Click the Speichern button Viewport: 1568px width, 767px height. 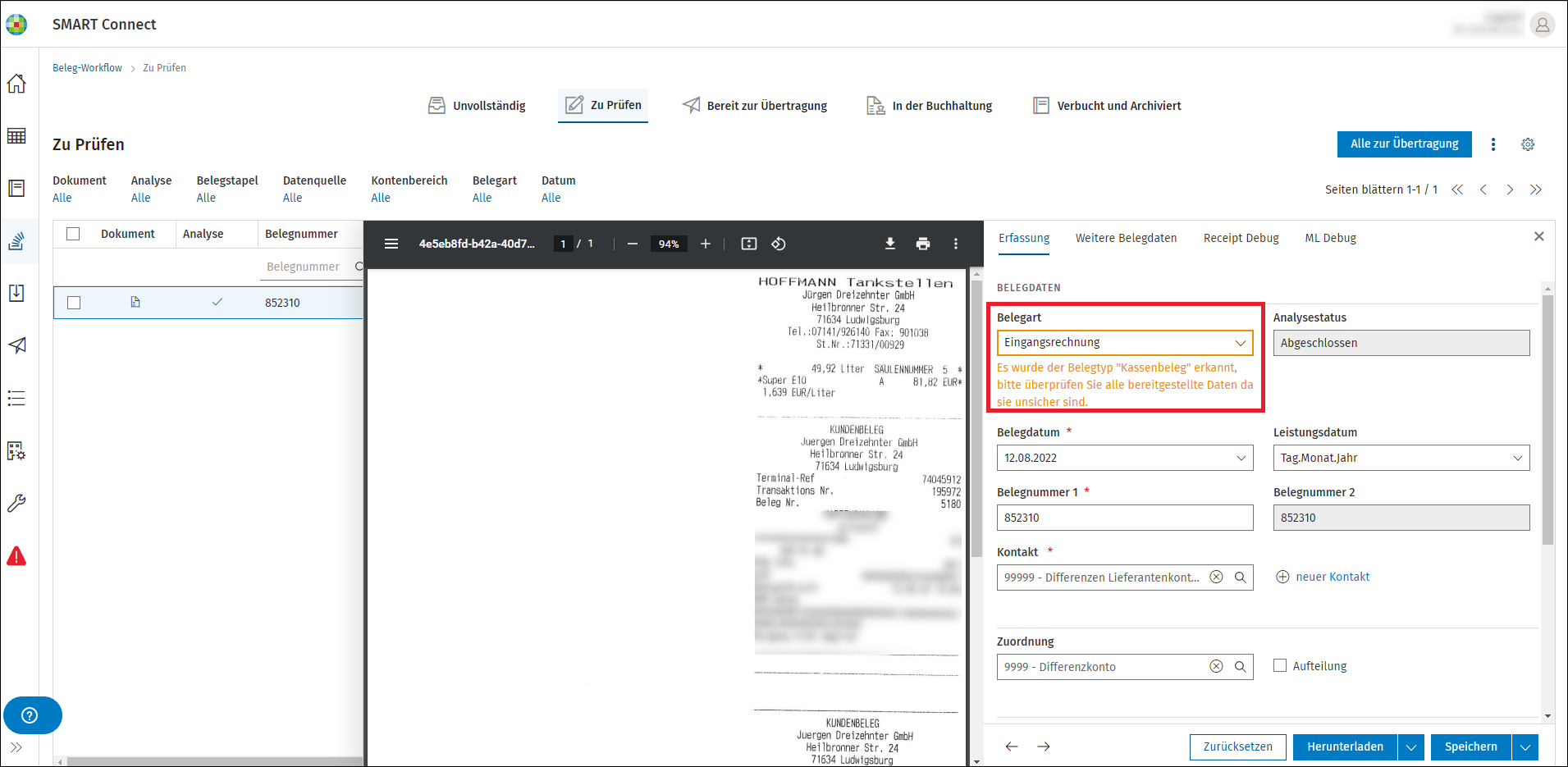(1470, 747)
